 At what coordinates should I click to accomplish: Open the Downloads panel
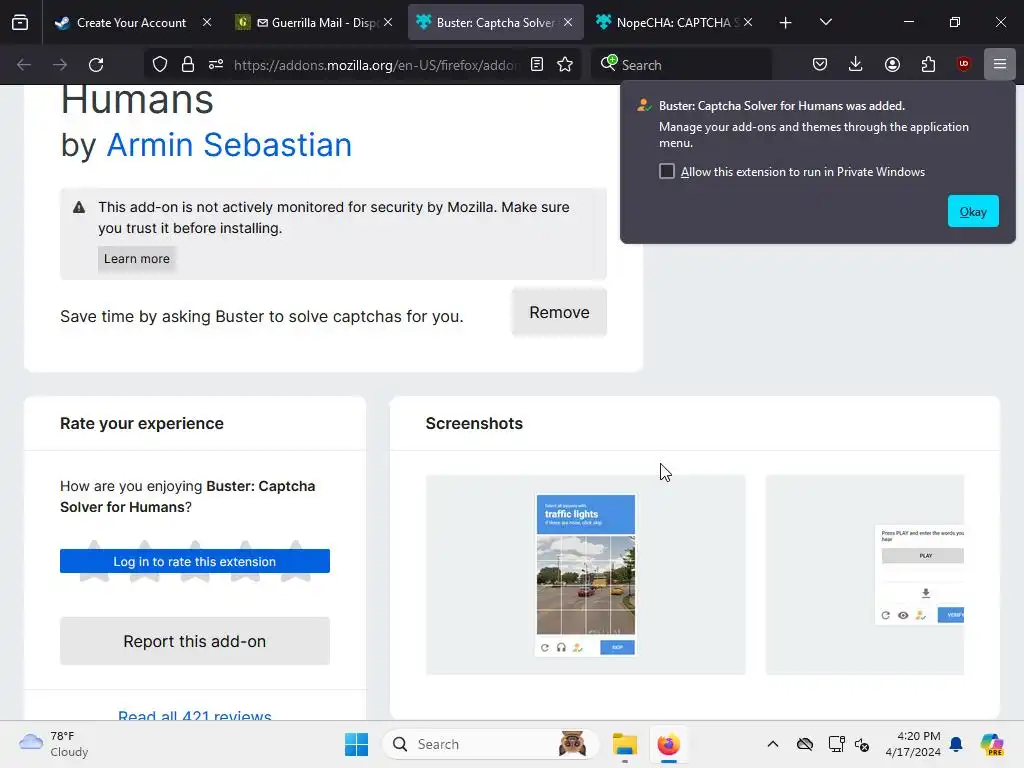click(x=856, y=65)
